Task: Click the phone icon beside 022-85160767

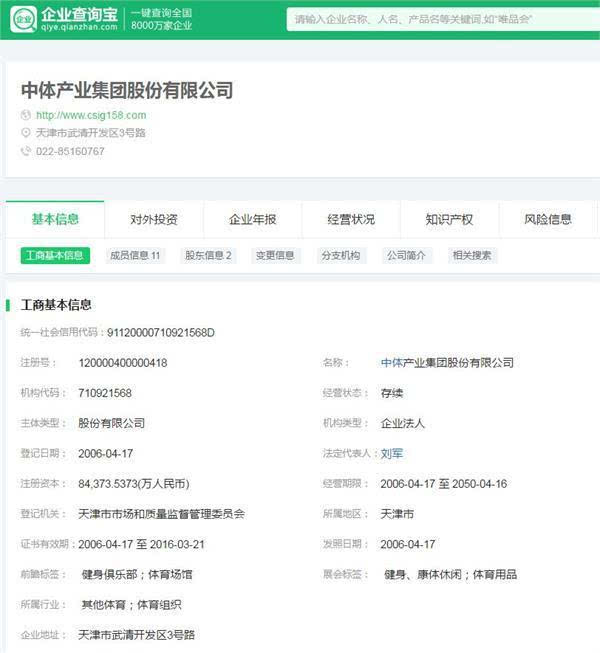Action: [26, 151]
